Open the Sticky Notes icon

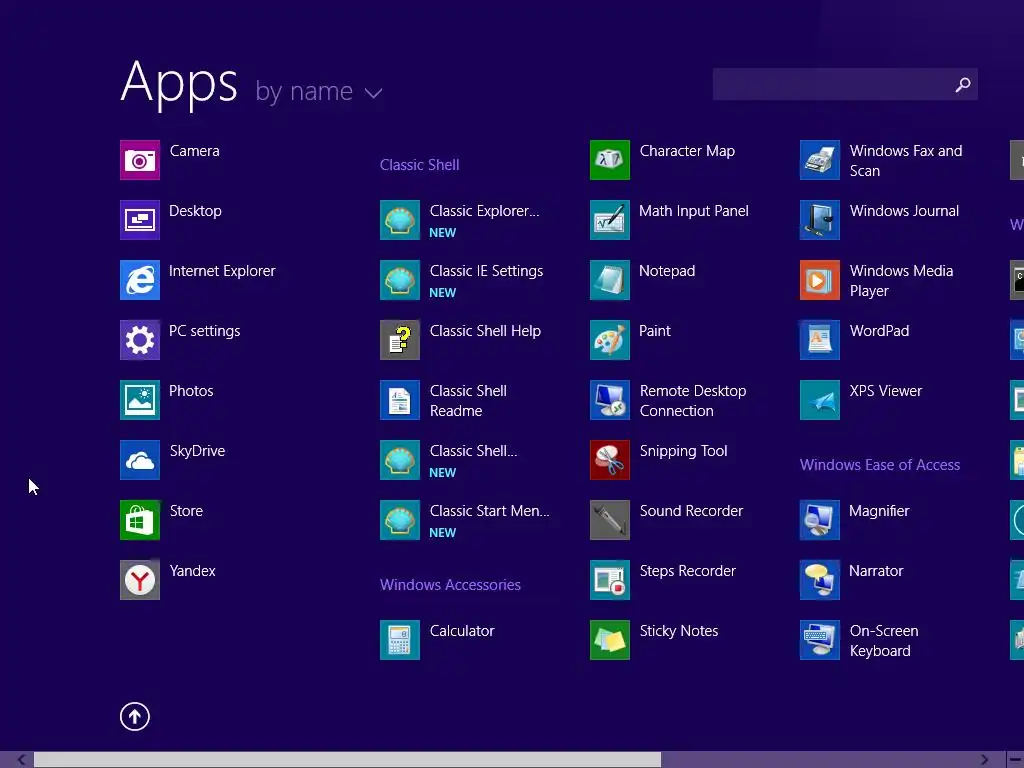pos(610,640)
